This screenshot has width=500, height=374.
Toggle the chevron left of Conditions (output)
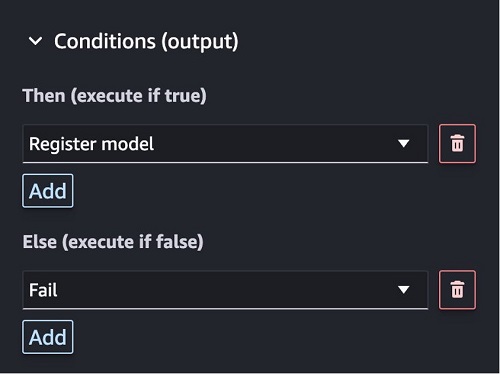pyautogui.click(x=35, y=41)
